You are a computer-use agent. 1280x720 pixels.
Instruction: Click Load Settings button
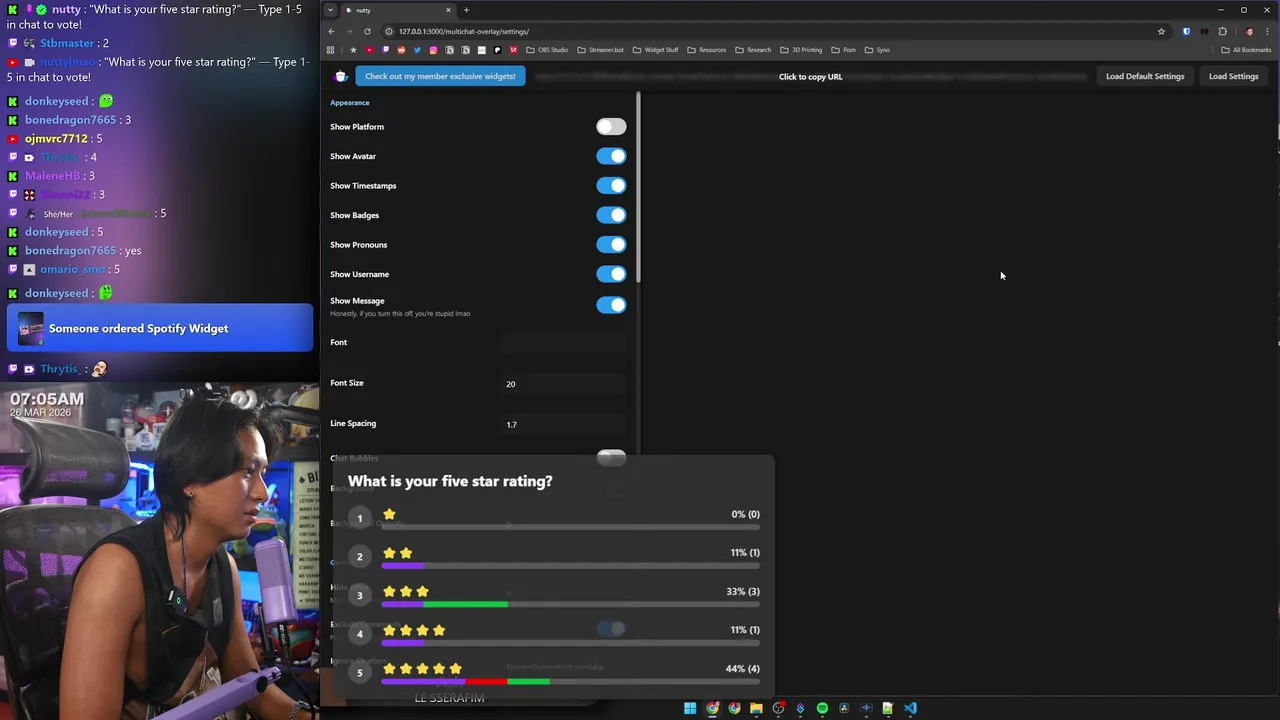pos(1233,76)
